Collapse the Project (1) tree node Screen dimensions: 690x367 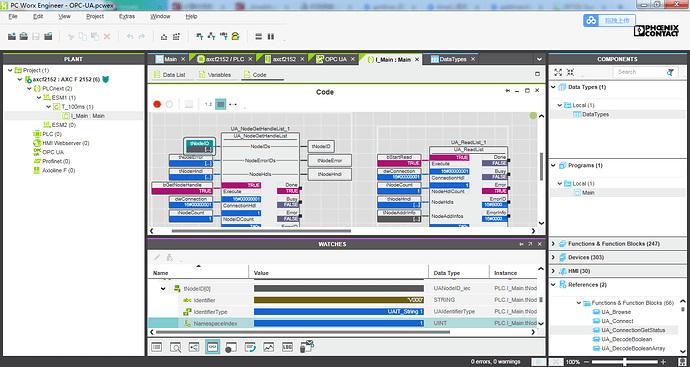coord(10,70)
